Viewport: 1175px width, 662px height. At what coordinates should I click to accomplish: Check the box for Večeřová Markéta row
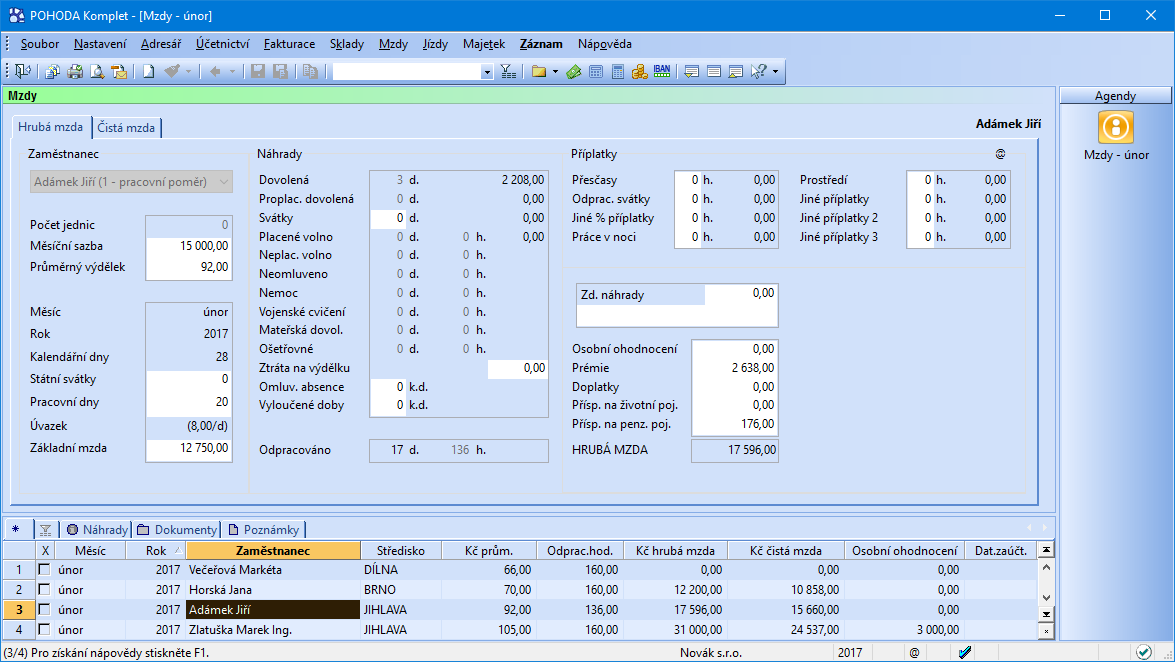(x=45, y=570)
